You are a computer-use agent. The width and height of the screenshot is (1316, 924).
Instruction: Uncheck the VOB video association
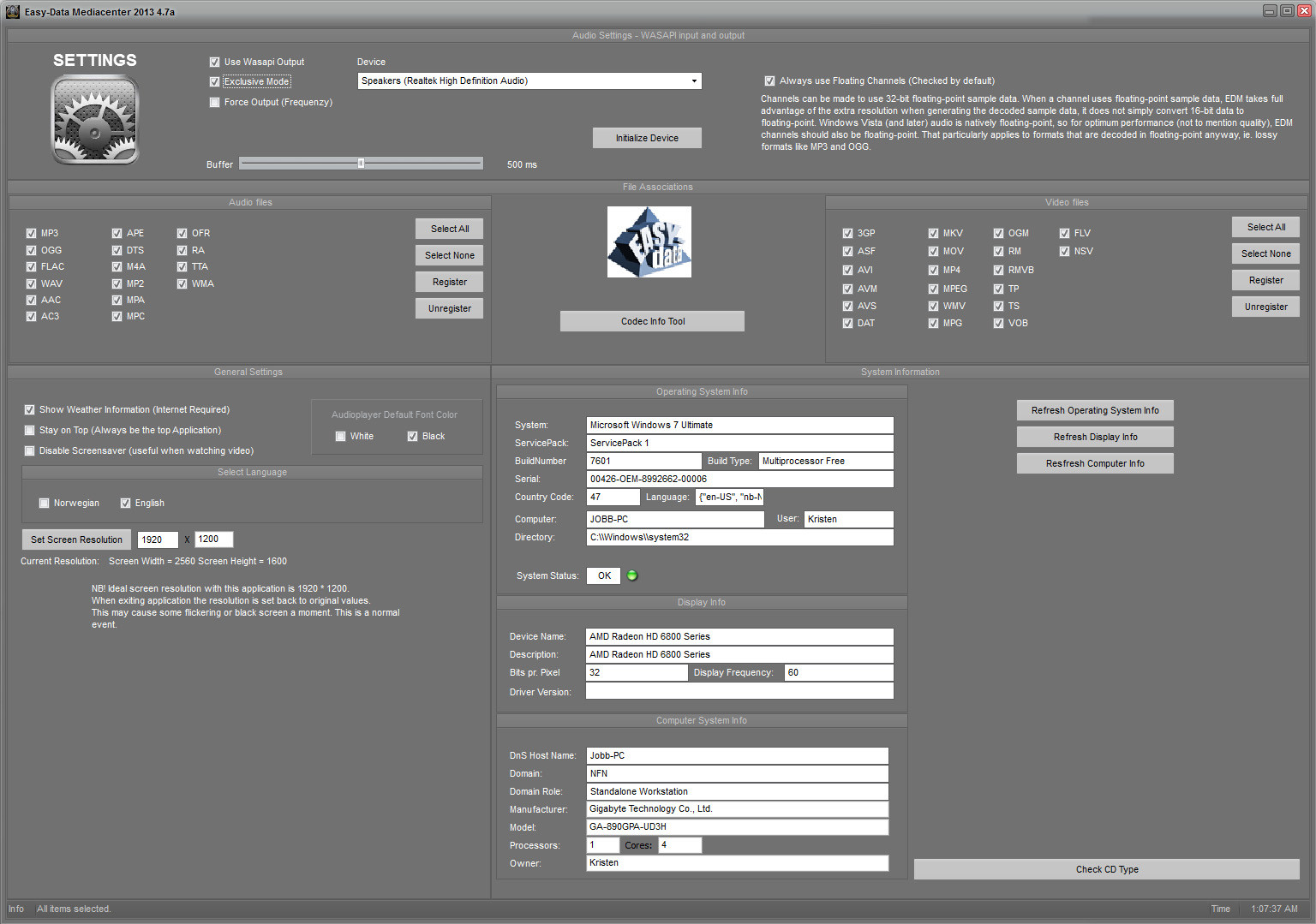click(x=998, y=323)
